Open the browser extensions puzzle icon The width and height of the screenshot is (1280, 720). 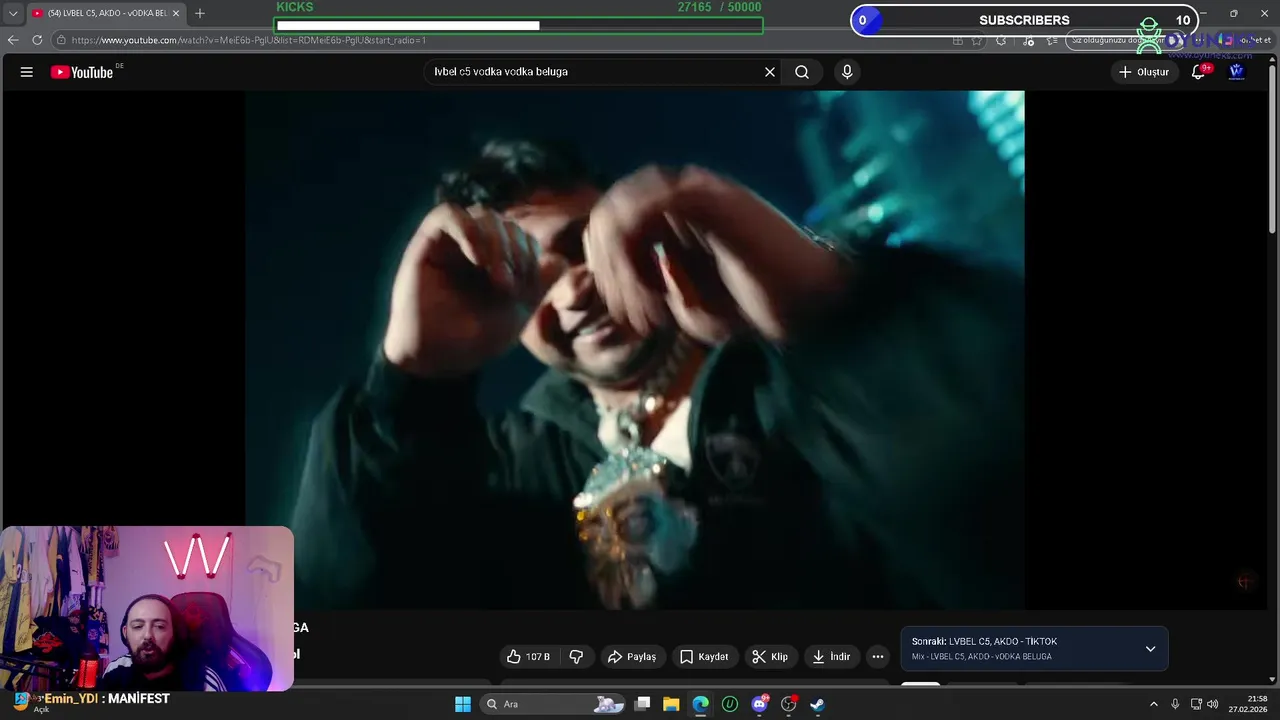tap(1001, 40)
